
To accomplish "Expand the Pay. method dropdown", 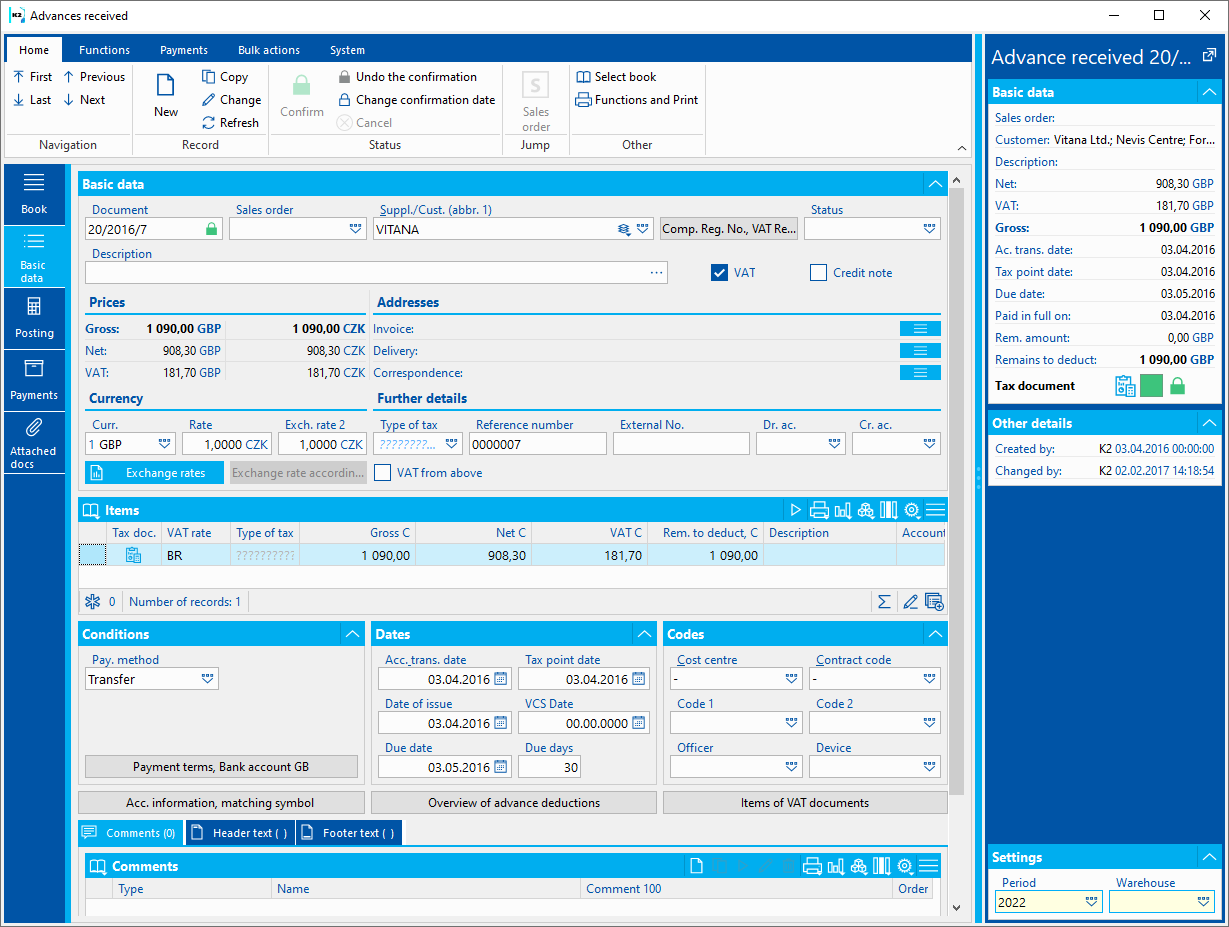I will point(208,679).
